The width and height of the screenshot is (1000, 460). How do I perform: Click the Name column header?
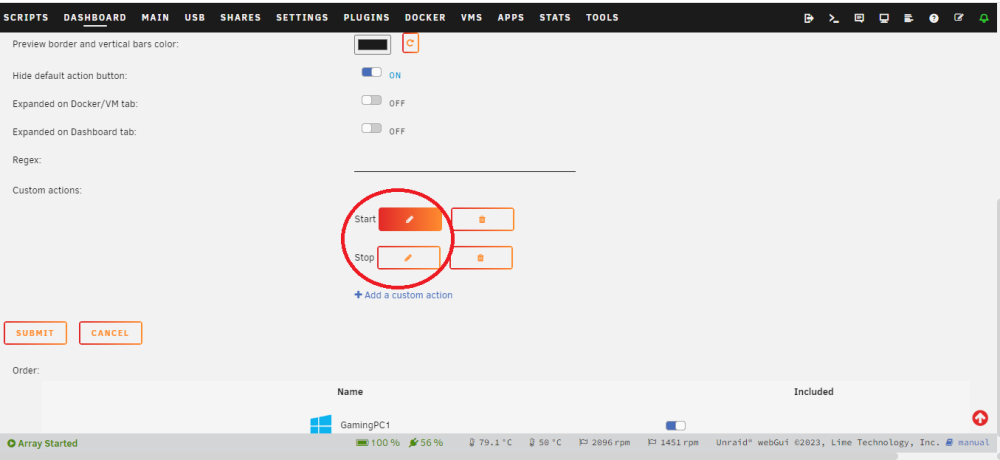coord(350,392)
